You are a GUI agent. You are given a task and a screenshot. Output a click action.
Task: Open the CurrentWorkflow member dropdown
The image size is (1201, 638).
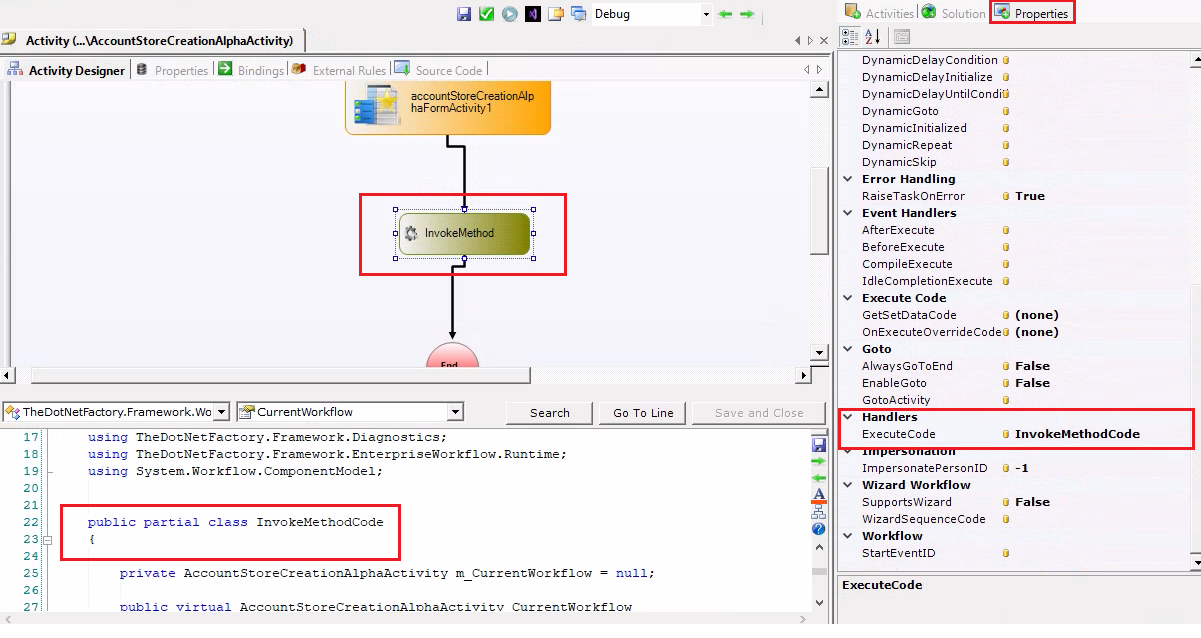click(455, 412)
